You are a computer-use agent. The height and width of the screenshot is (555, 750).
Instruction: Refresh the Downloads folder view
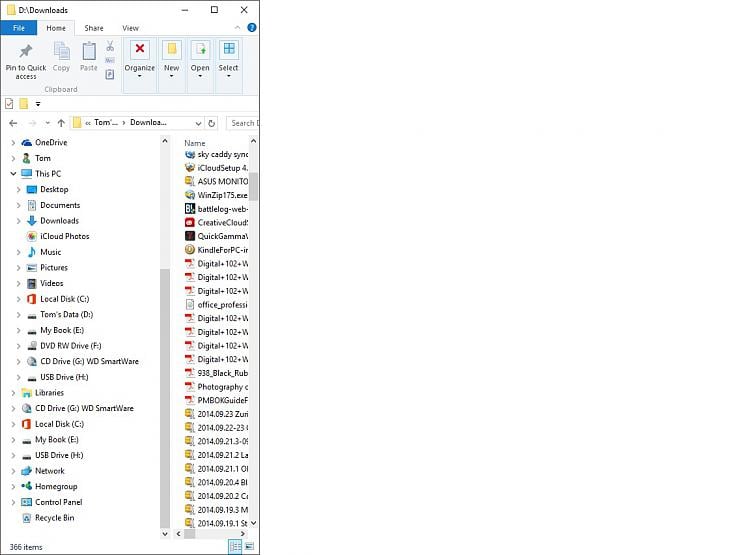(x=211, y=123)
